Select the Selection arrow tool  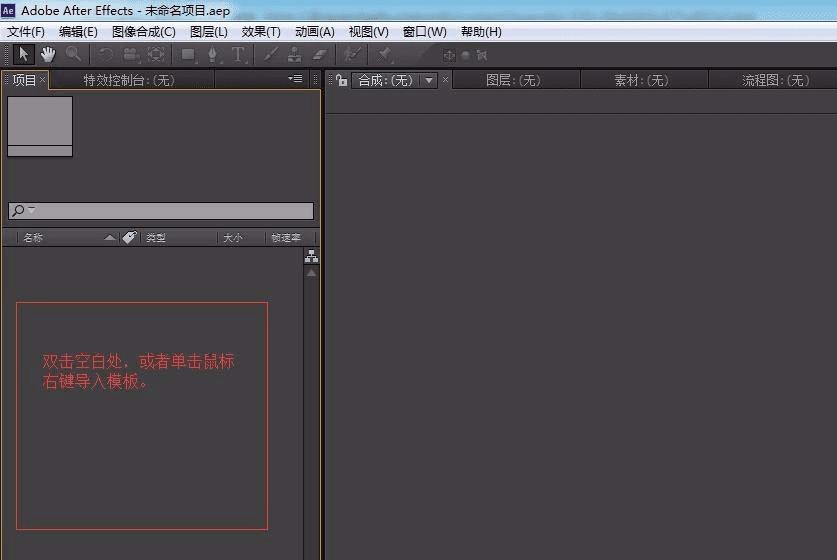(23, 54)
